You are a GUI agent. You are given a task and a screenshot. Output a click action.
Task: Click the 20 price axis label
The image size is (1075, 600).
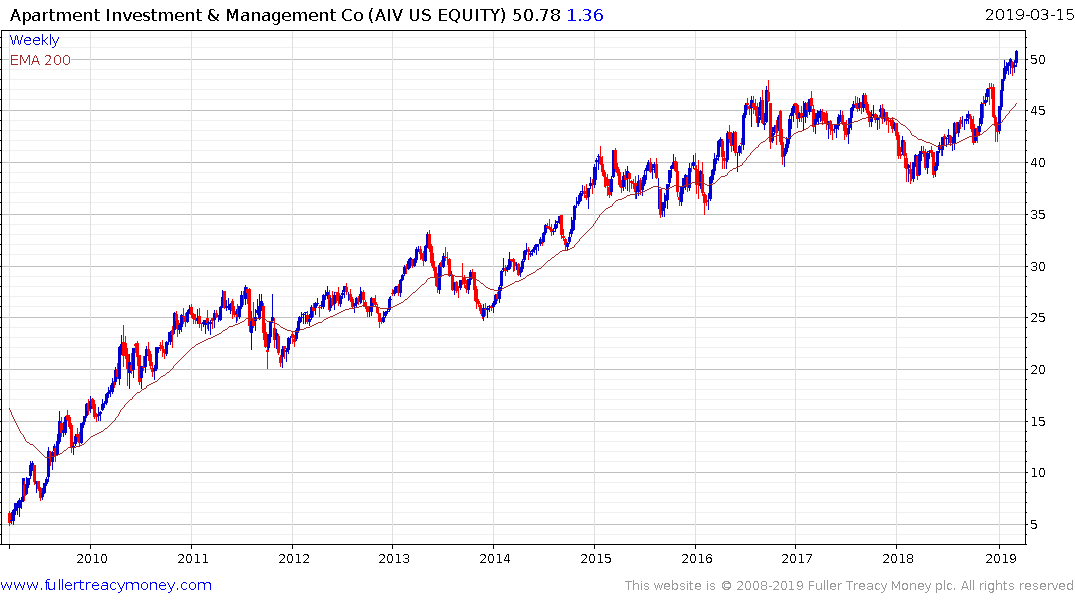pyautogui.click(x=1038, y=370)
